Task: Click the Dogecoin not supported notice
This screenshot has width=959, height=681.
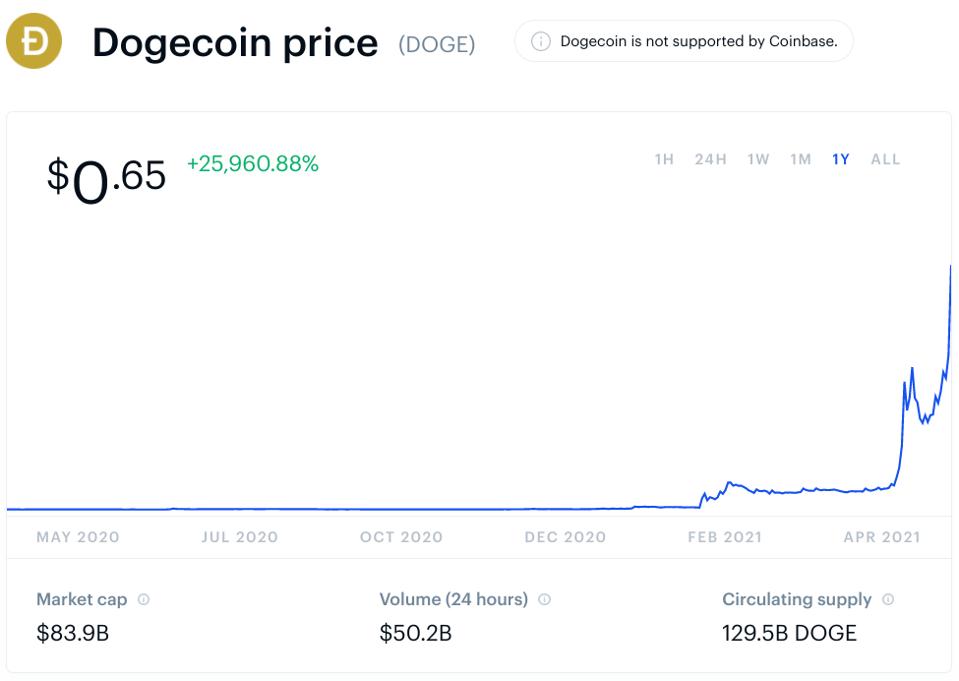Action: pyautogui.click(x=698, y=42)
